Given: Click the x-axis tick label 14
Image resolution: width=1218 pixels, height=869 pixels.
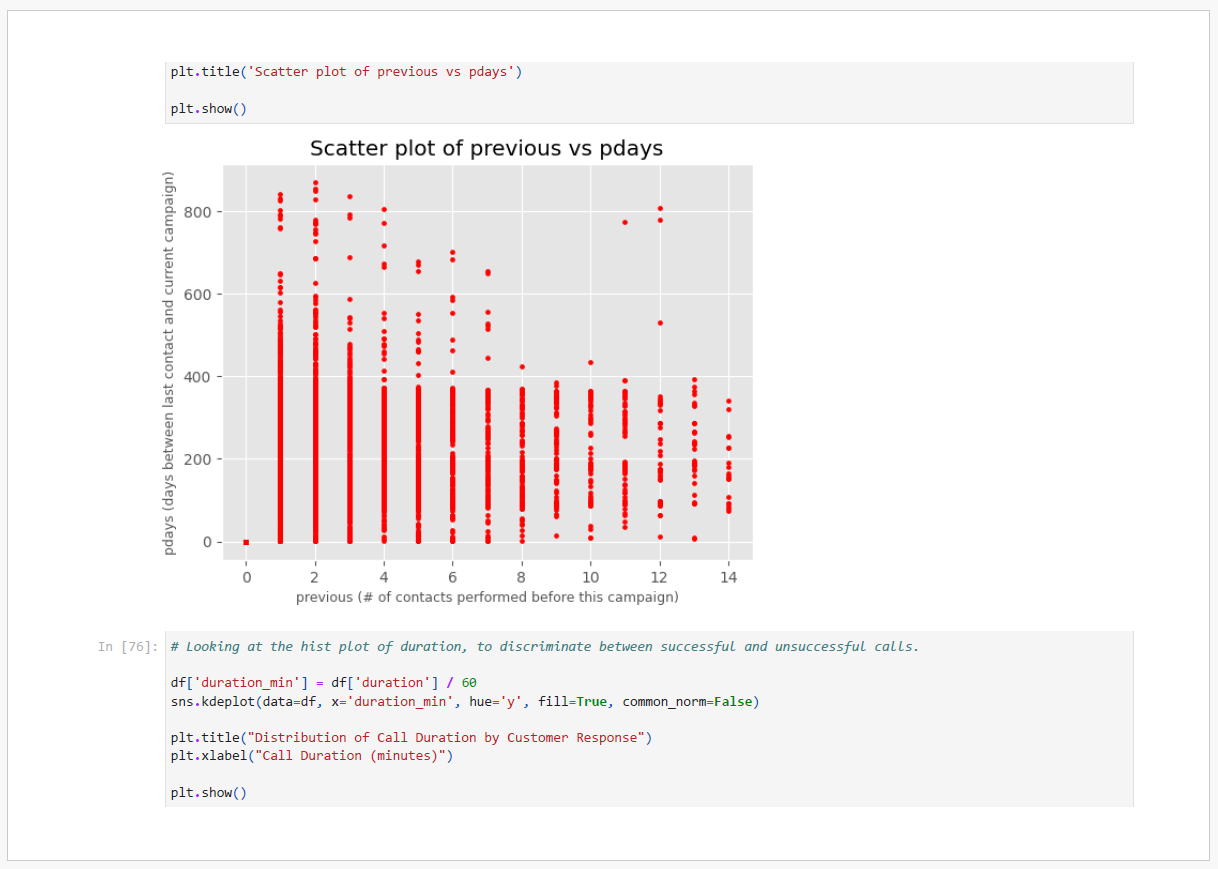Looking at the screenshot, I should pyautogui.click(x=728, y=577).
